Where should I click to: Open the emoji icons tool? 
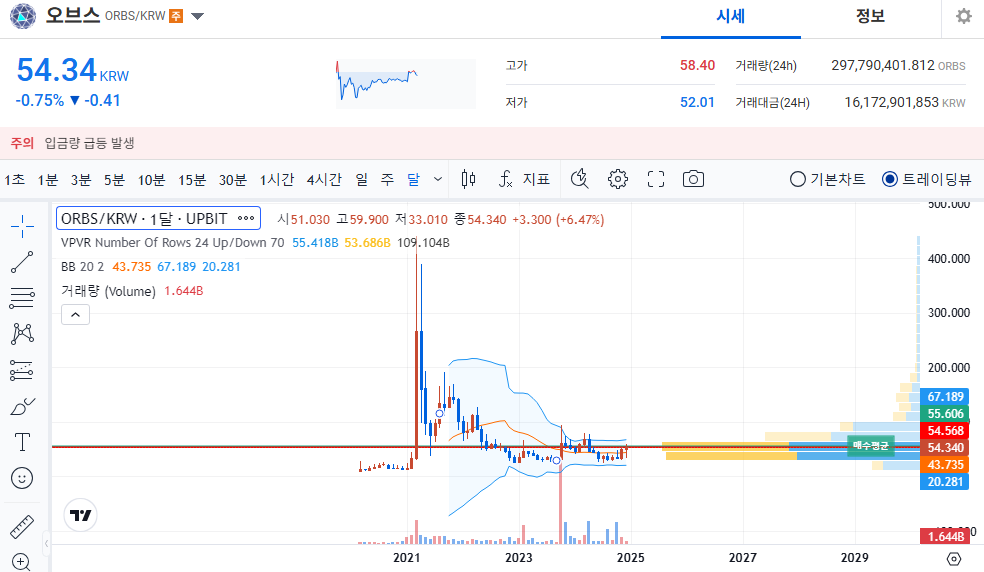pos(22,478)
